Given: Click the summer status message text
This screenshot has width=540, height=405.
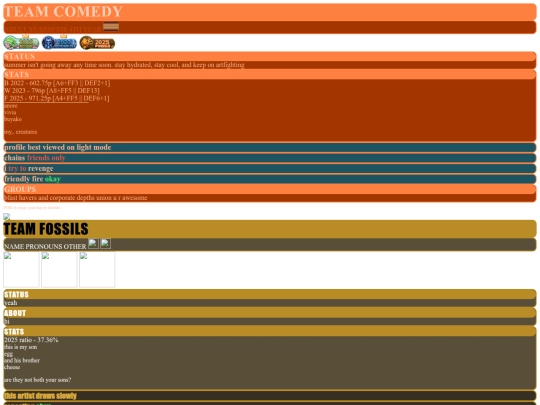Looking at the screenshot, I should [x=124, y=65].
